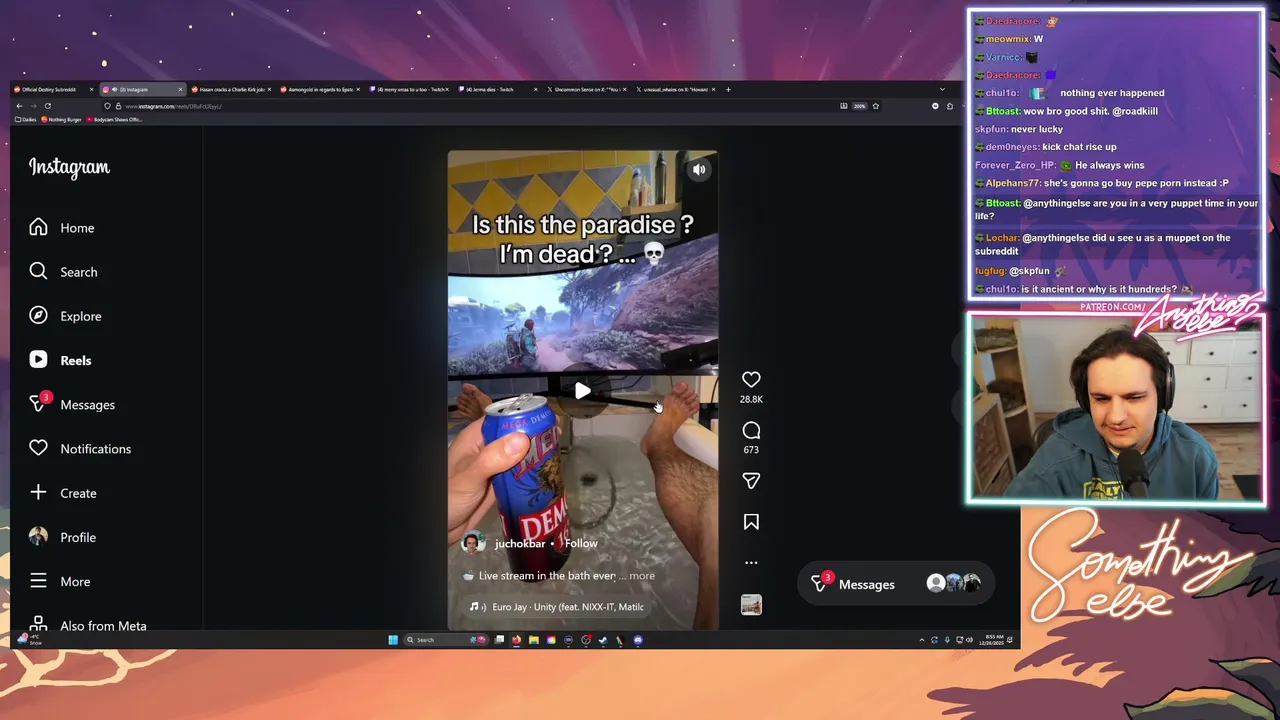
Task: Click the taskbar Search box
Action: (x=445, y=640)
